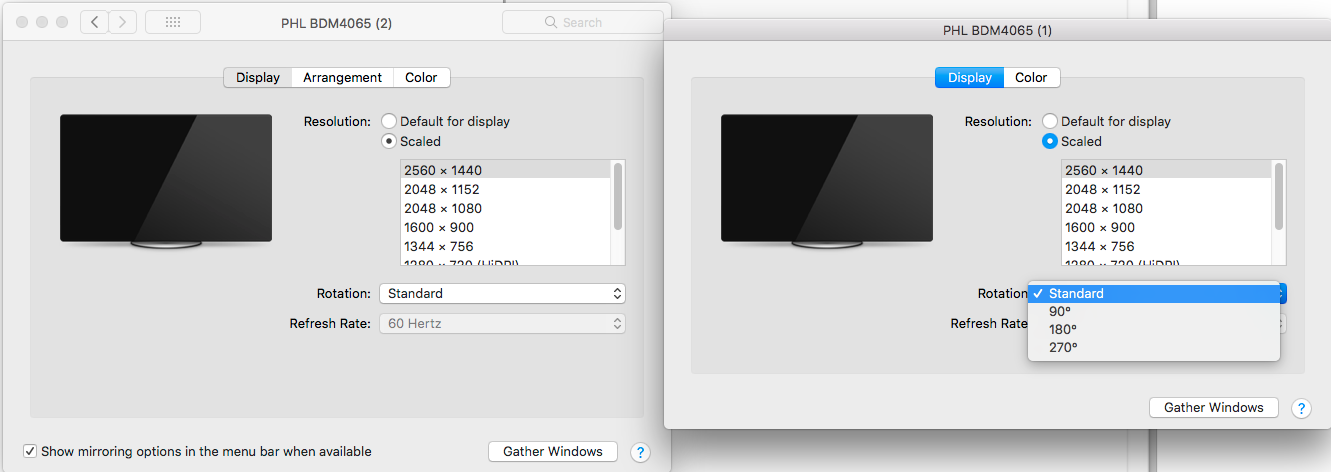Choose 270° rotation option
The width and height of the screenshot is (1331, 472).
pos(1154,347)
